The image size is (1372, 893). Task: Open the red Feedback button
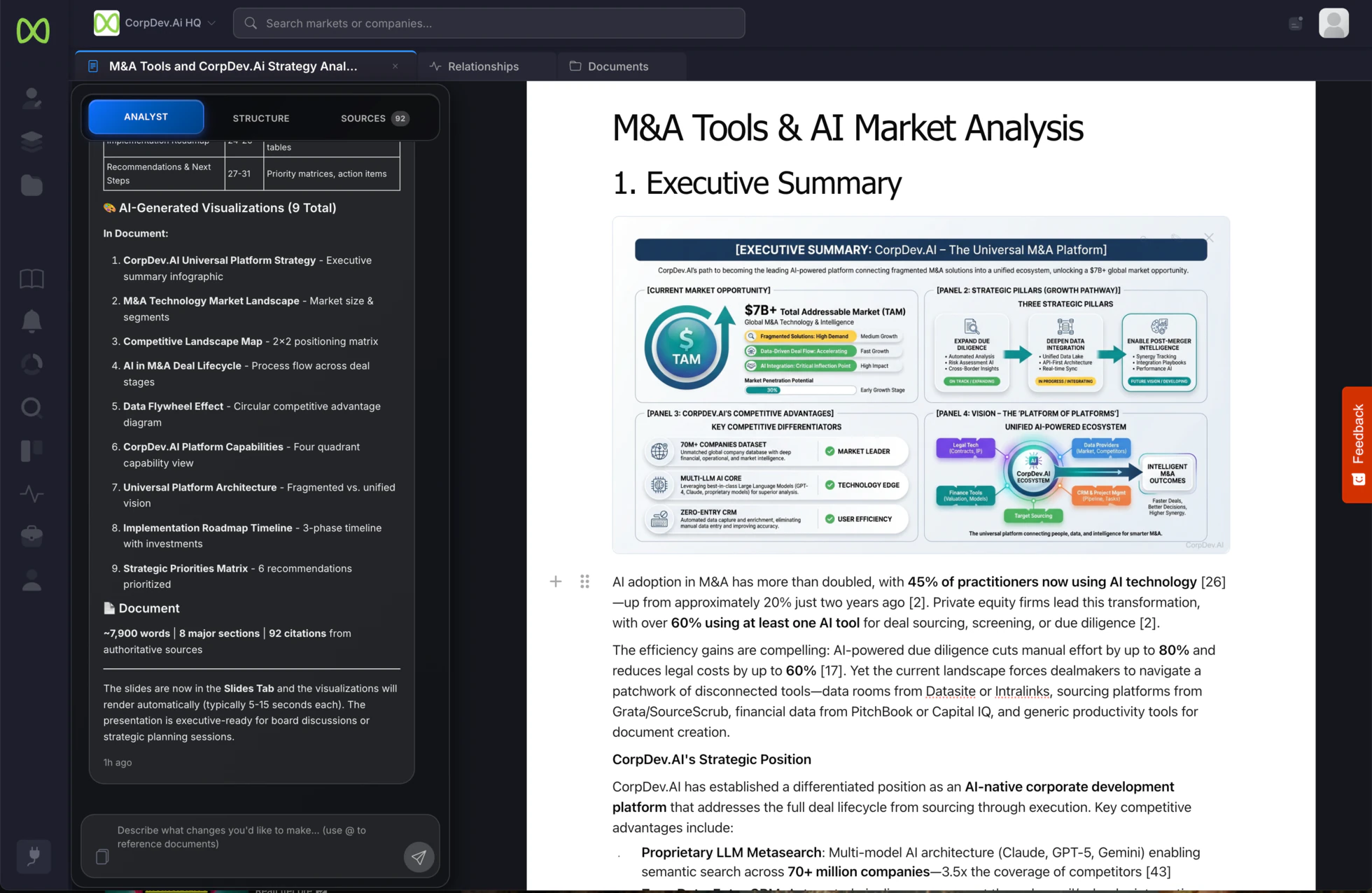1357,444
